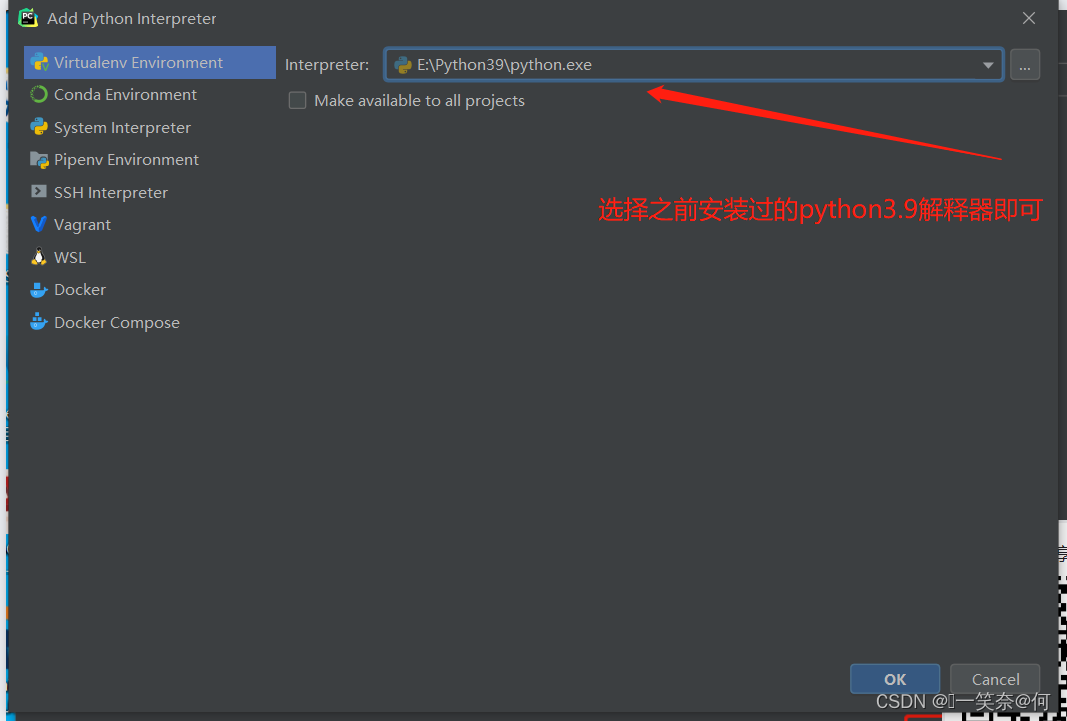Screen dimensions: 1067x721
Task: Click the PyCharm logo in title bar
Action: [x=28, y=18]
